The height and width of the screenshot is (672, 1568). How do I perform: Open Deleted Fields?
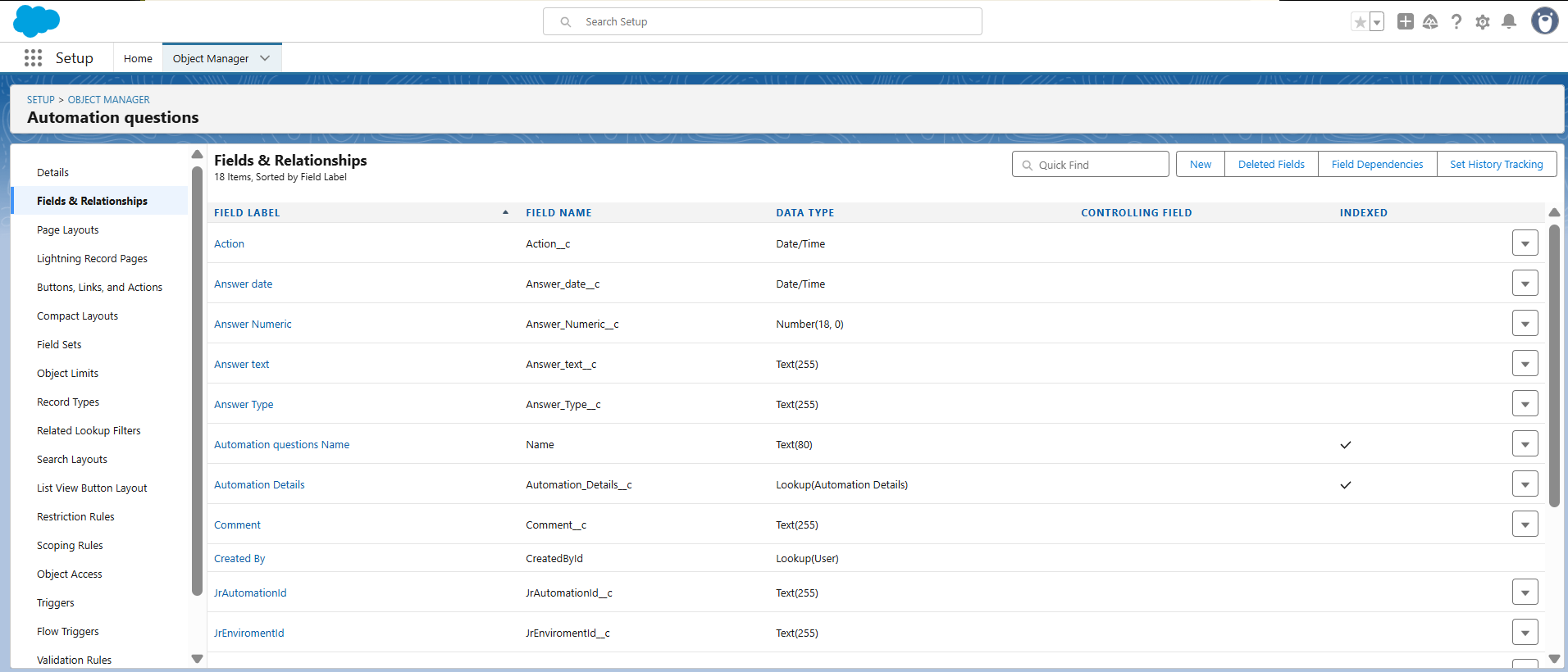1271,164
